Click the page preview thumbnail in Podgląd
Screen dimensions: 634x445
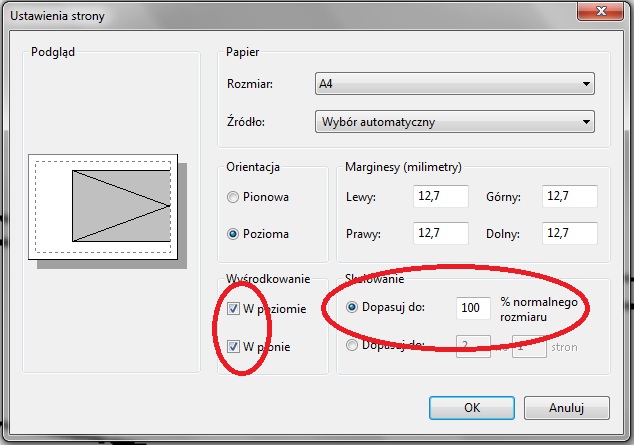[106, 206]
